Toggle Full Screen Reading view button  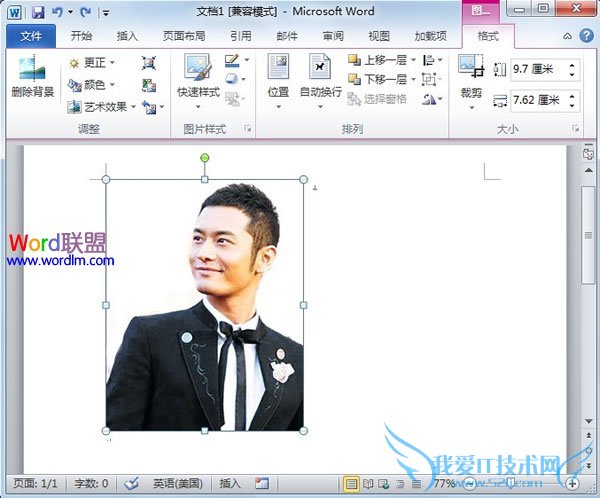(368, 483)
